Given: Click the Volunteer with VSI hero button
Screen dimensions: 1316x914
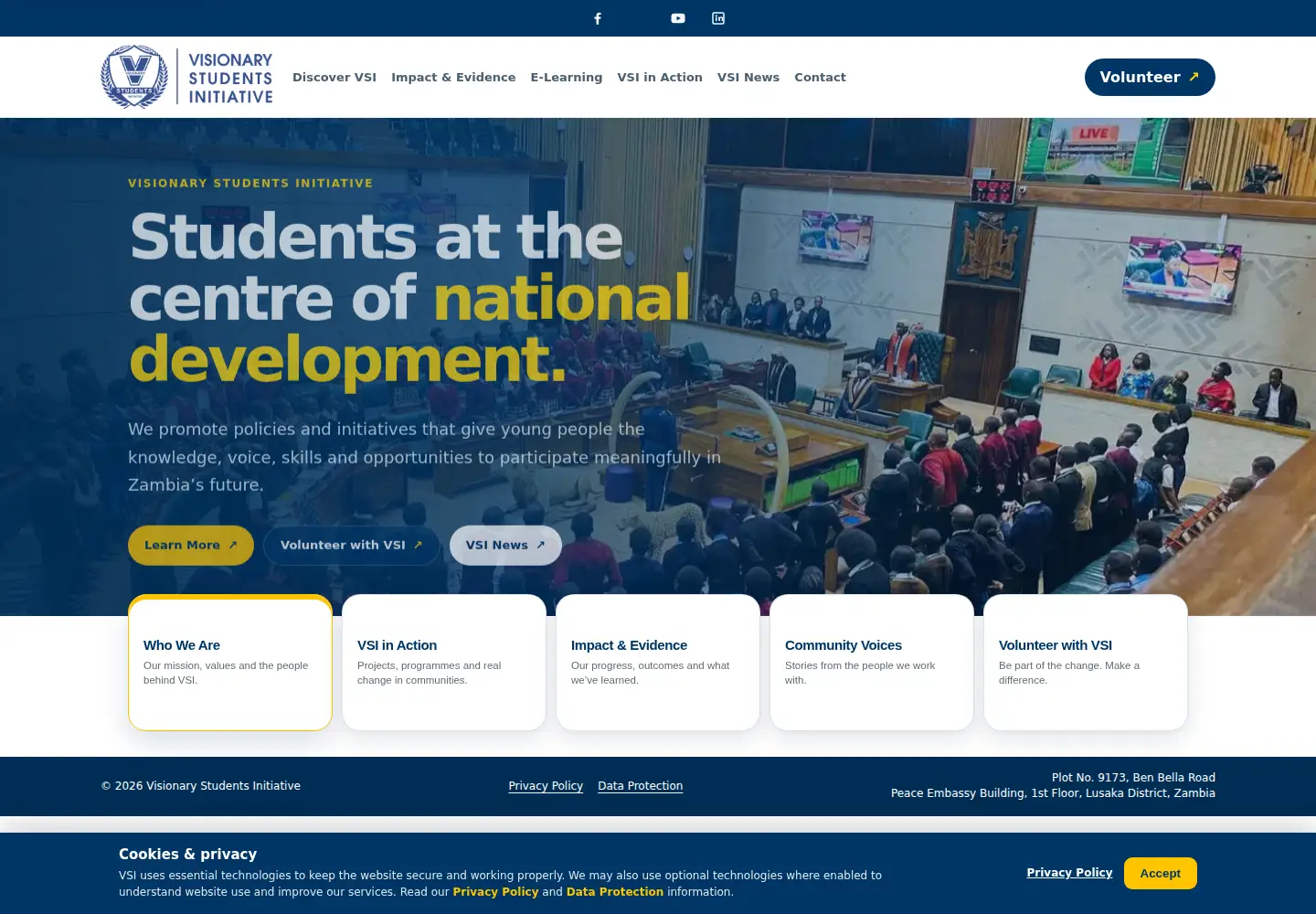Looking at the screenshot, I should click(352, 545).
